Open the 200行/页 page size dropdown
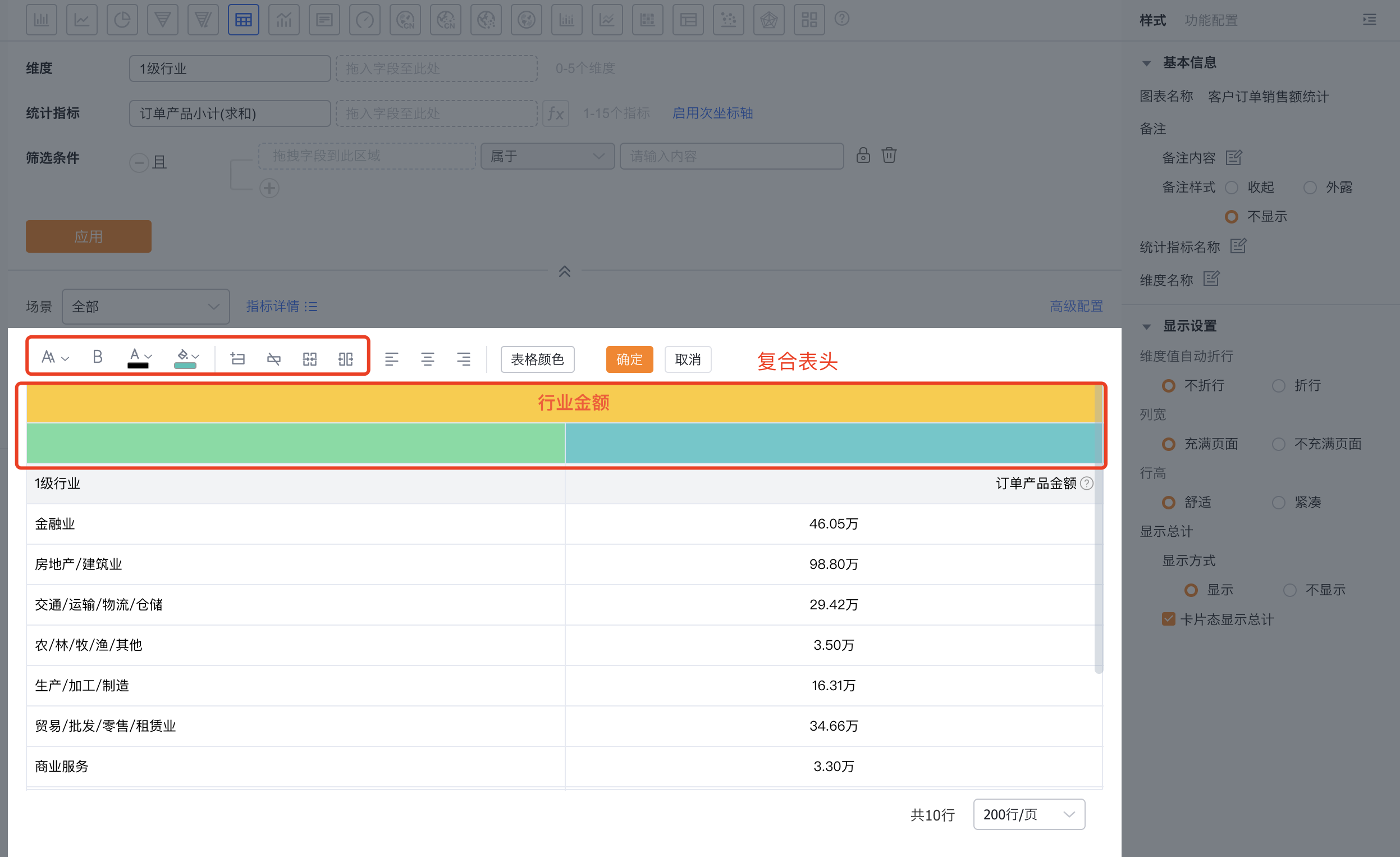Screen dimensions: 1400x857 coord(1028,814)
